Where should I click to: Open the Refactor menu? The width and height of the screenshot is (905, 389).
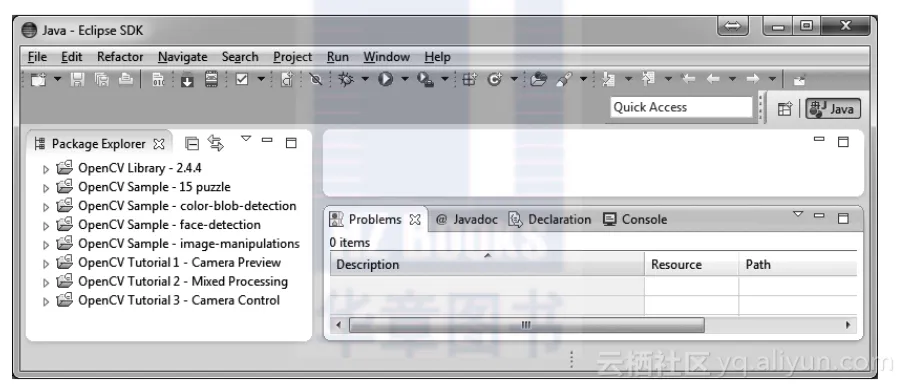pos(120,57)
